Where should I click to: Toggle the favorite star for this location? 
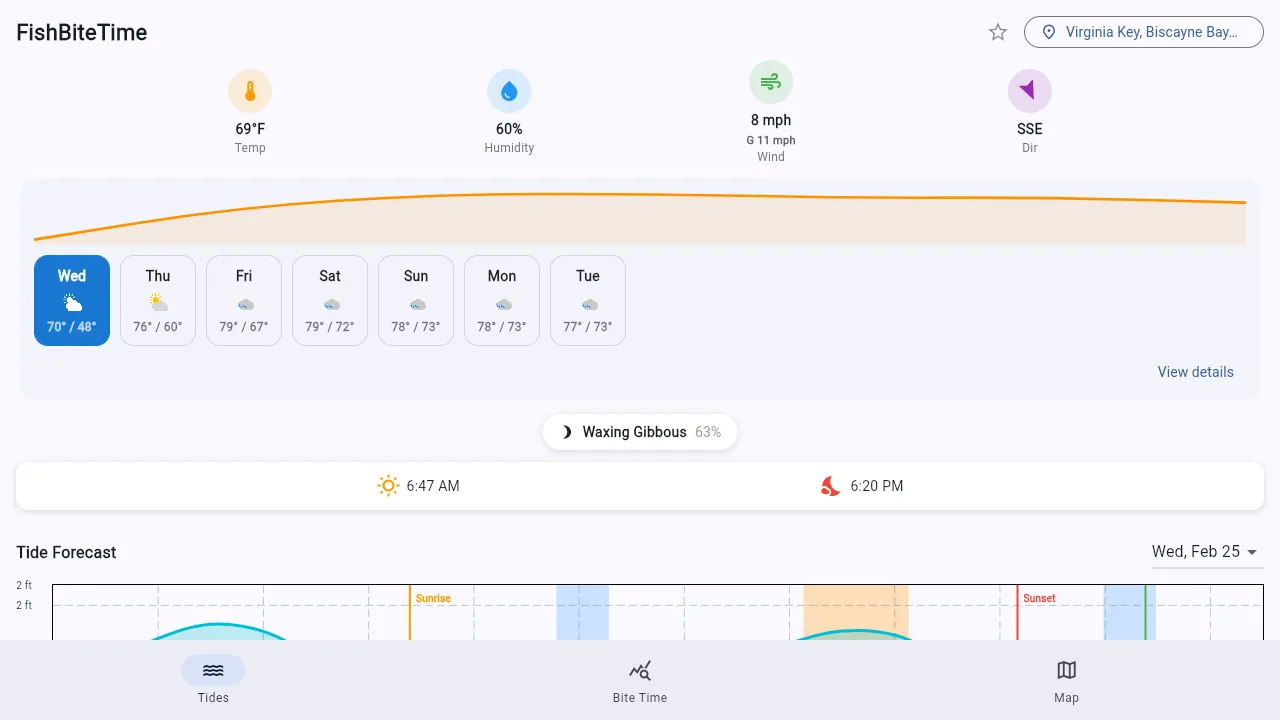(997, 32)
